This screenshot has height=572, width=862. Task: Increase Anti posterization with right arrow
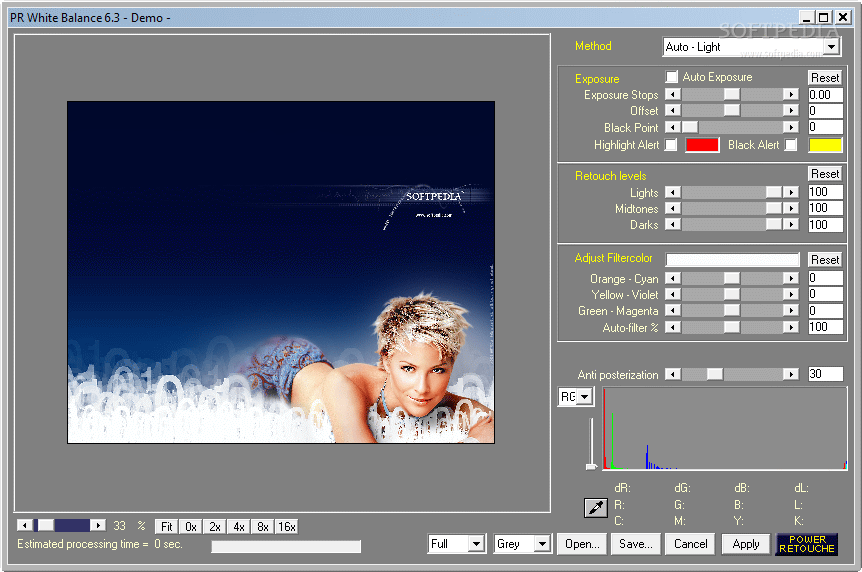[x=791, y=374]
